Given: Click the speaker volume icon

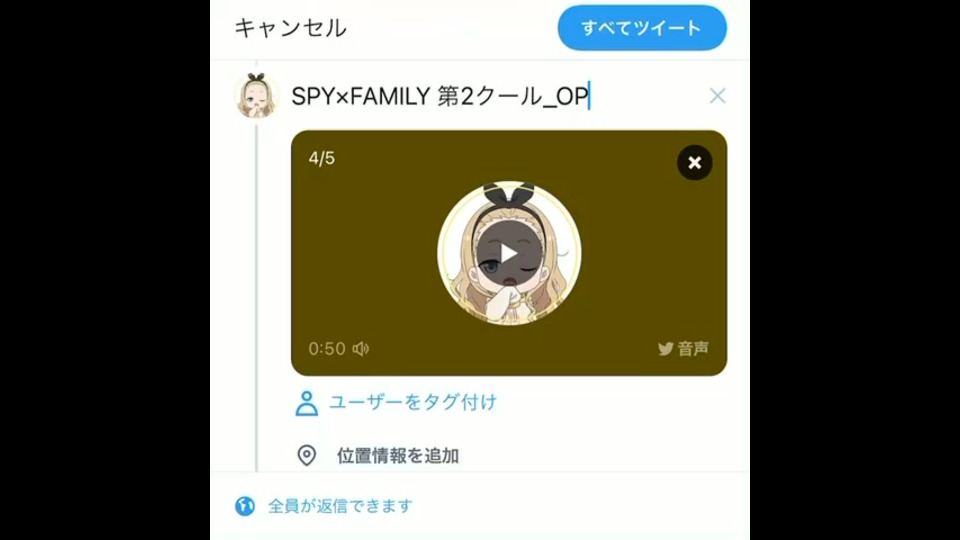Looking at the screenshot, I should click(x=361, y=348).
